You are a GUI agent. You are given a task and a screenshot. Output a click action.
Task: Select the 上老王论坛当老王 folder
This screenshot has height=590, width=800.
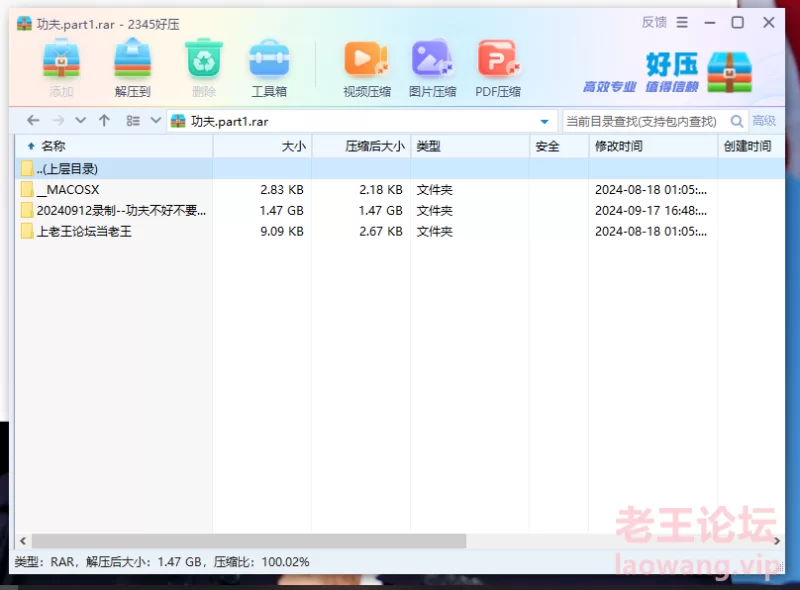pos(400,231)
